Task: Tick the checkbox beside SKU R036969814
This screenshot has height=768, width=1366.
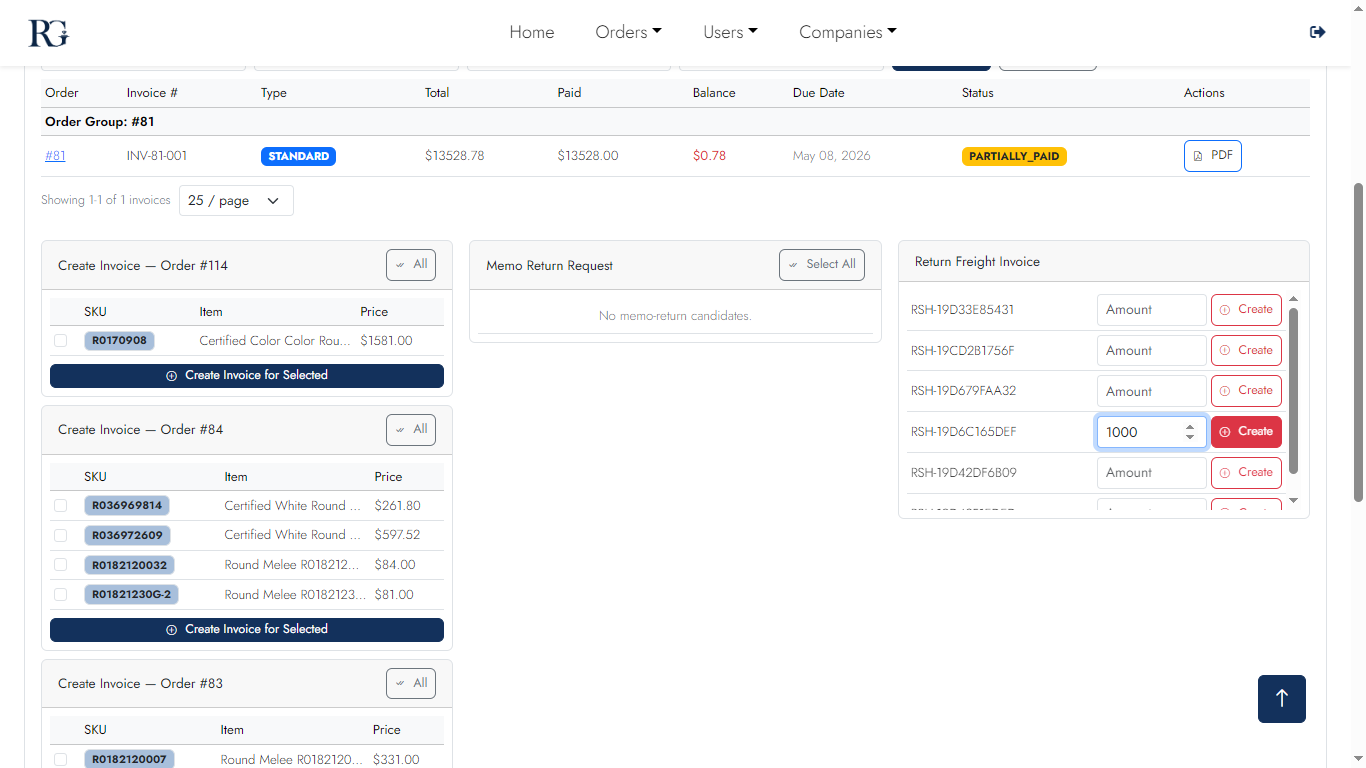Action: pos(60,505)
